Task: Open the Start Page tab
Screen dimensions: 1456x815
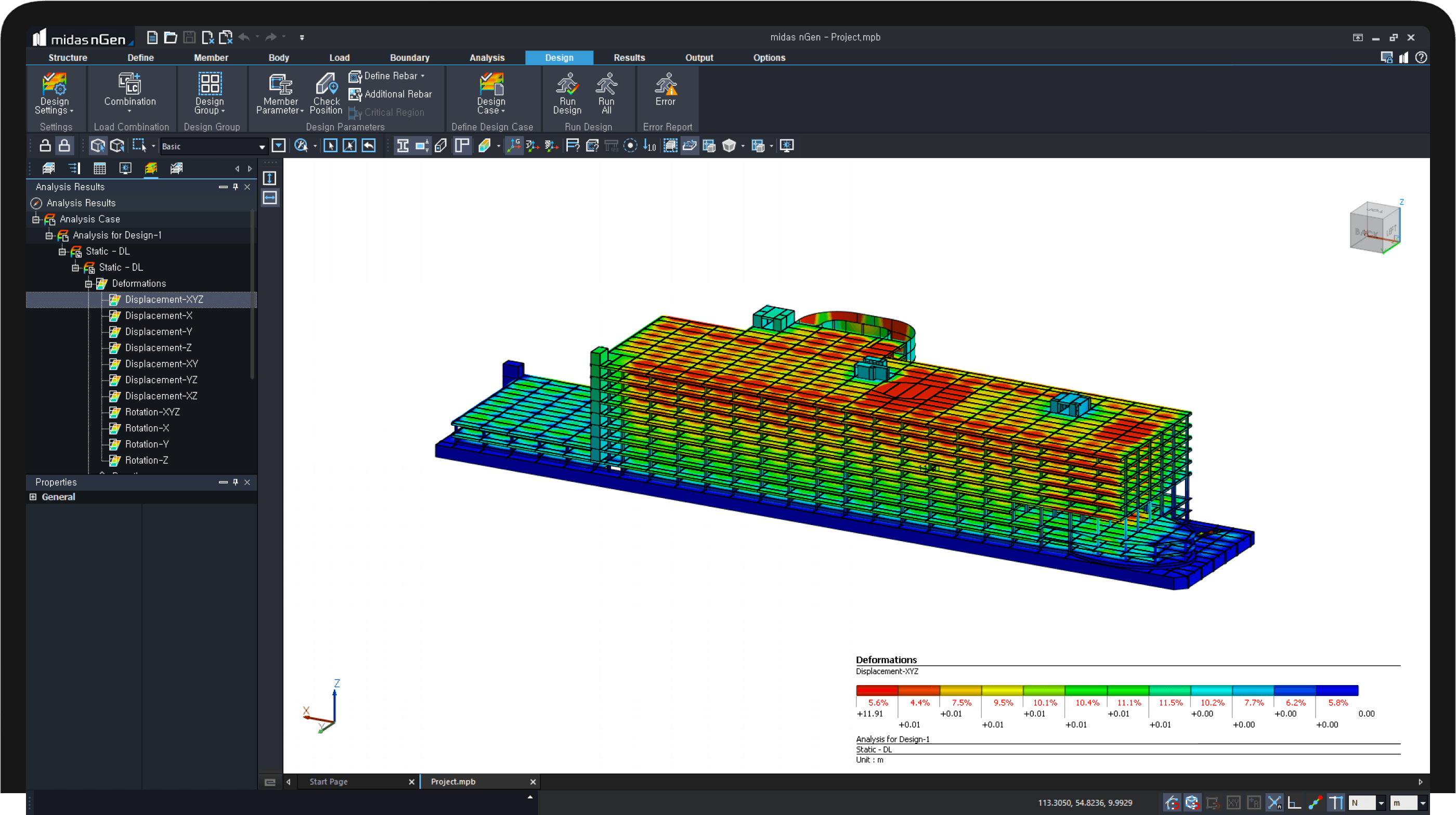Action: [x=329, y=782]
